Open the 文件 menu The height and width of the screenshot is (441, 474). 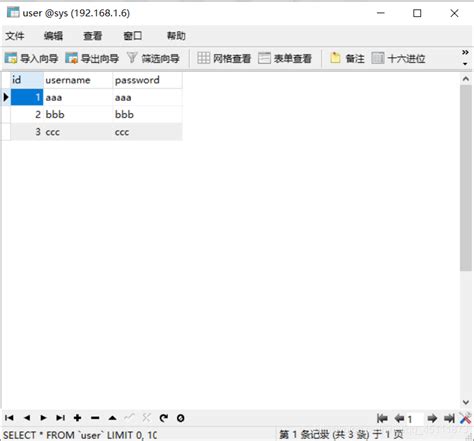(x=15, y=36)
